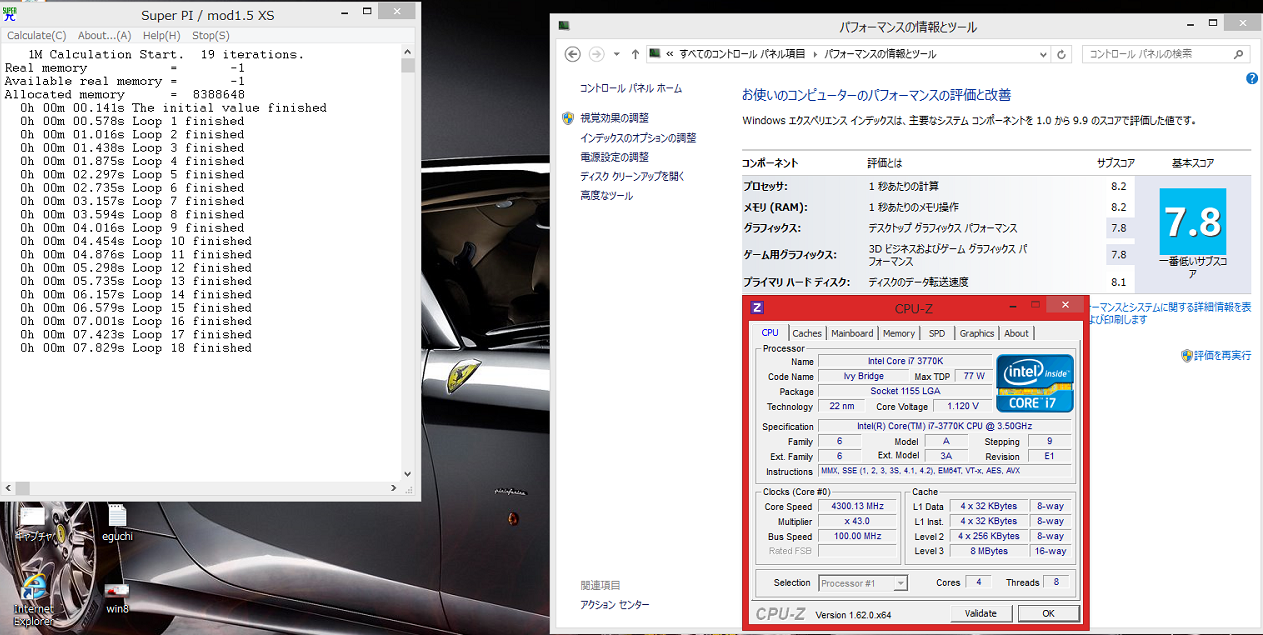This screenshot has width=1263, height=635.
Task: Click the Super PI horizontal scrollbar right arrow
Action: pos(395,487)
